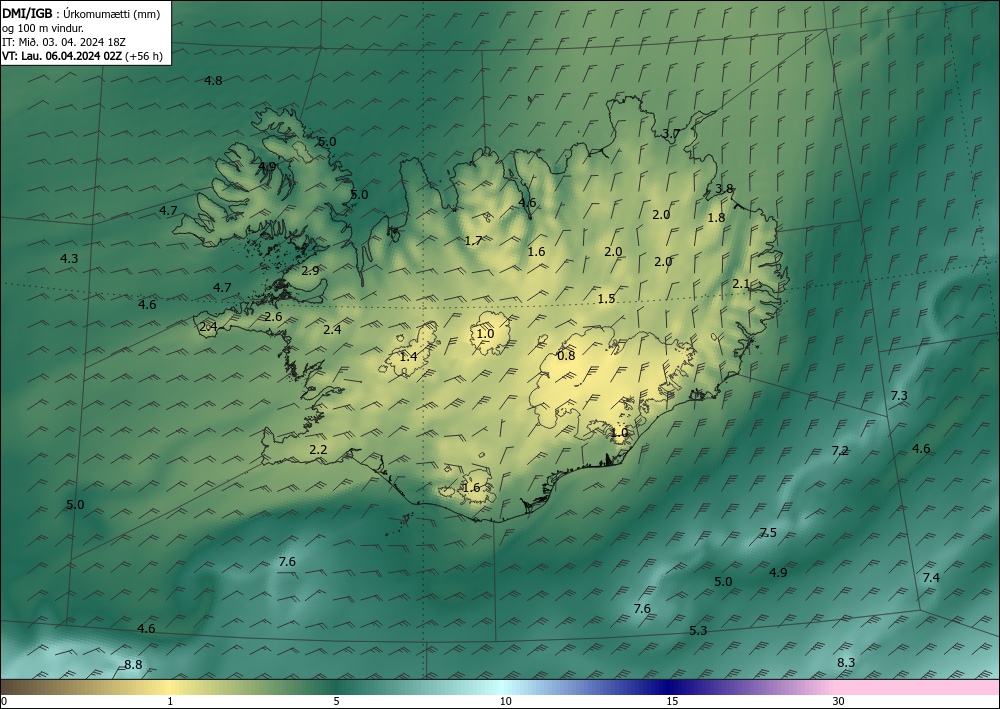Select the legend line 'og 100 m vindur.'

coord(43,27)
